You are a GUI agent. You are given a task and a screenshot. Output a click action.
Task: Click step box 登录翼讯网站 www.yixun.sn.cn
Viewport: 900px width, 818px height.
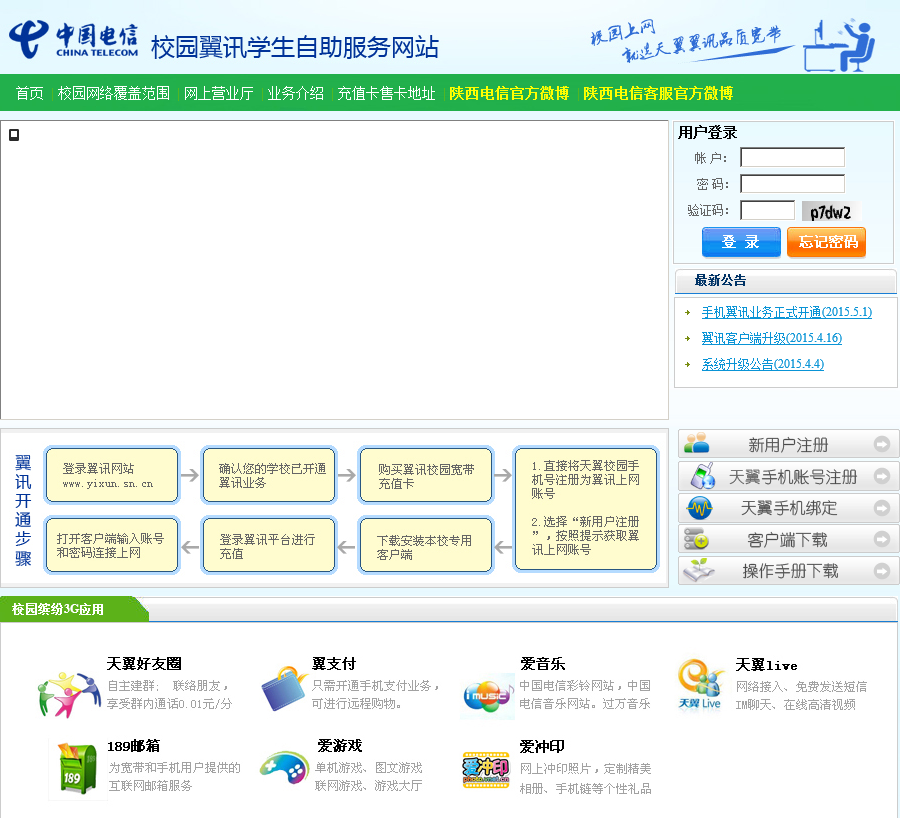pyautogui.click(x=112, y=475)
